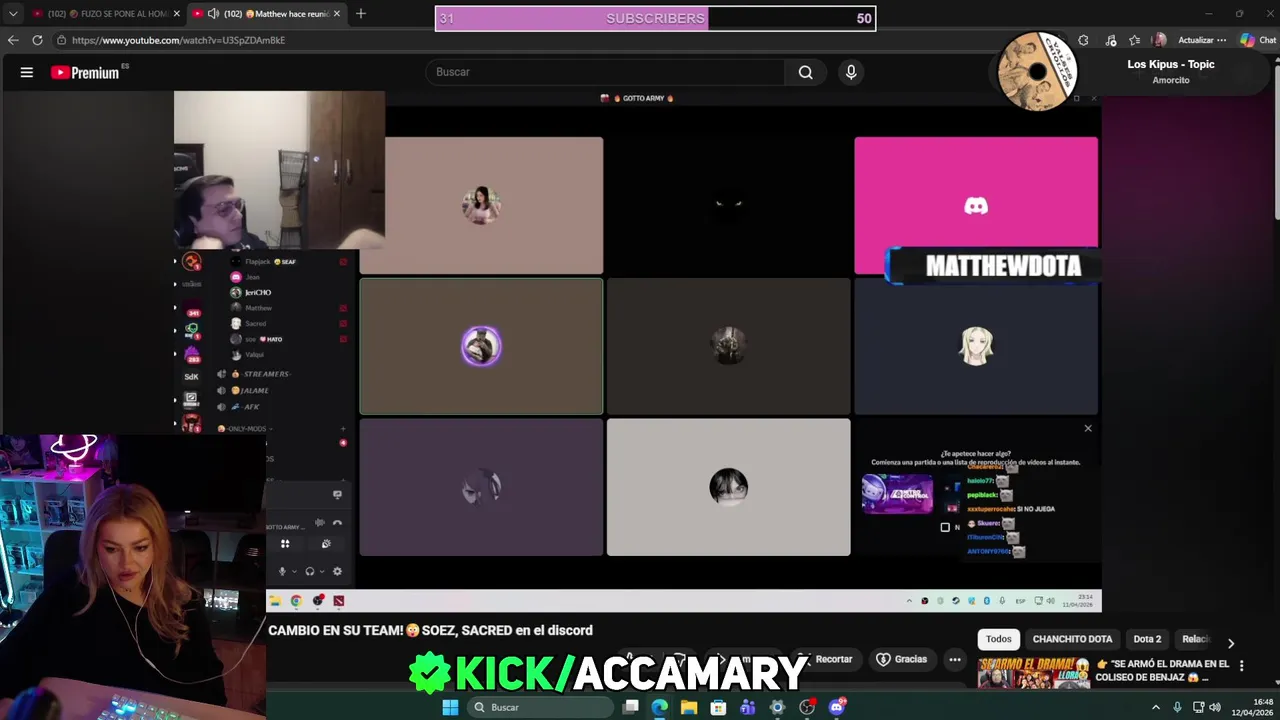
Task: Show more filter chips with right arrow
Action: point(1231,643)
